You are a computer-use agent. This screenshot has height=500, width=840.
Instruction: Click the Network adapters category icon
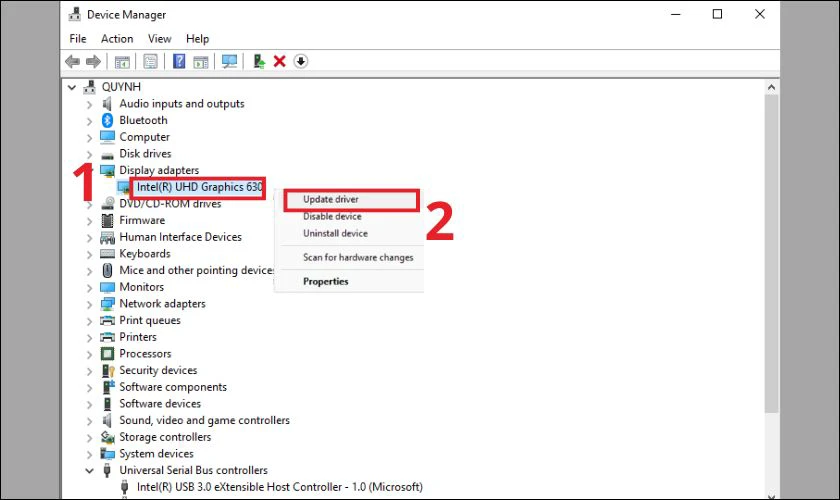coord(107,304)
